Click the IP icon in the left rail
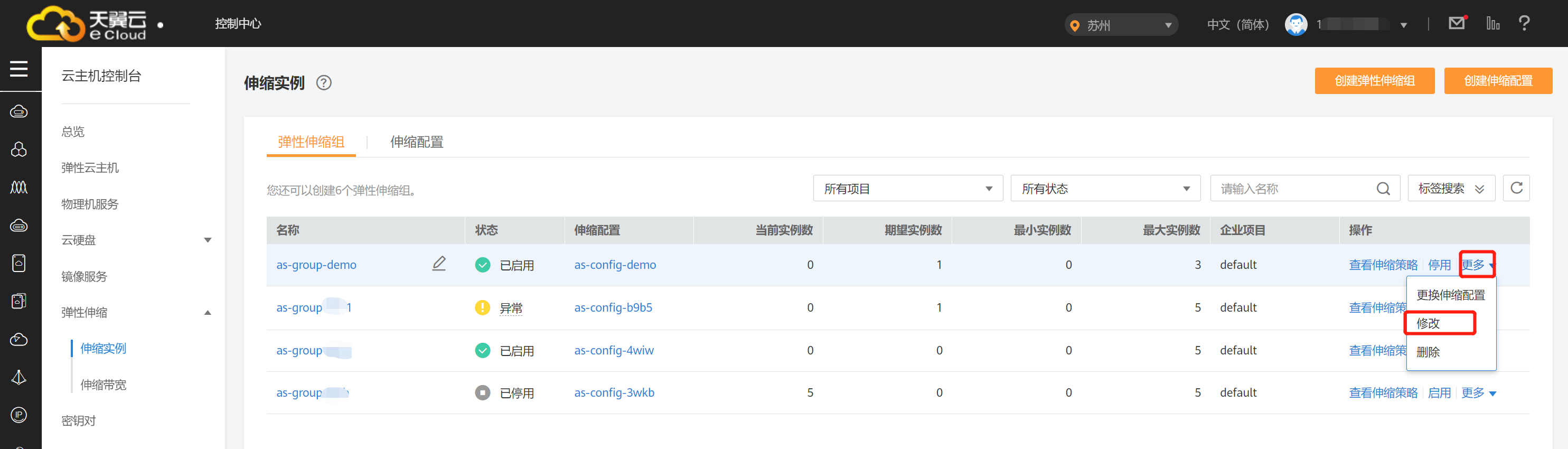The image size is (1568, 449). point(19,415)
